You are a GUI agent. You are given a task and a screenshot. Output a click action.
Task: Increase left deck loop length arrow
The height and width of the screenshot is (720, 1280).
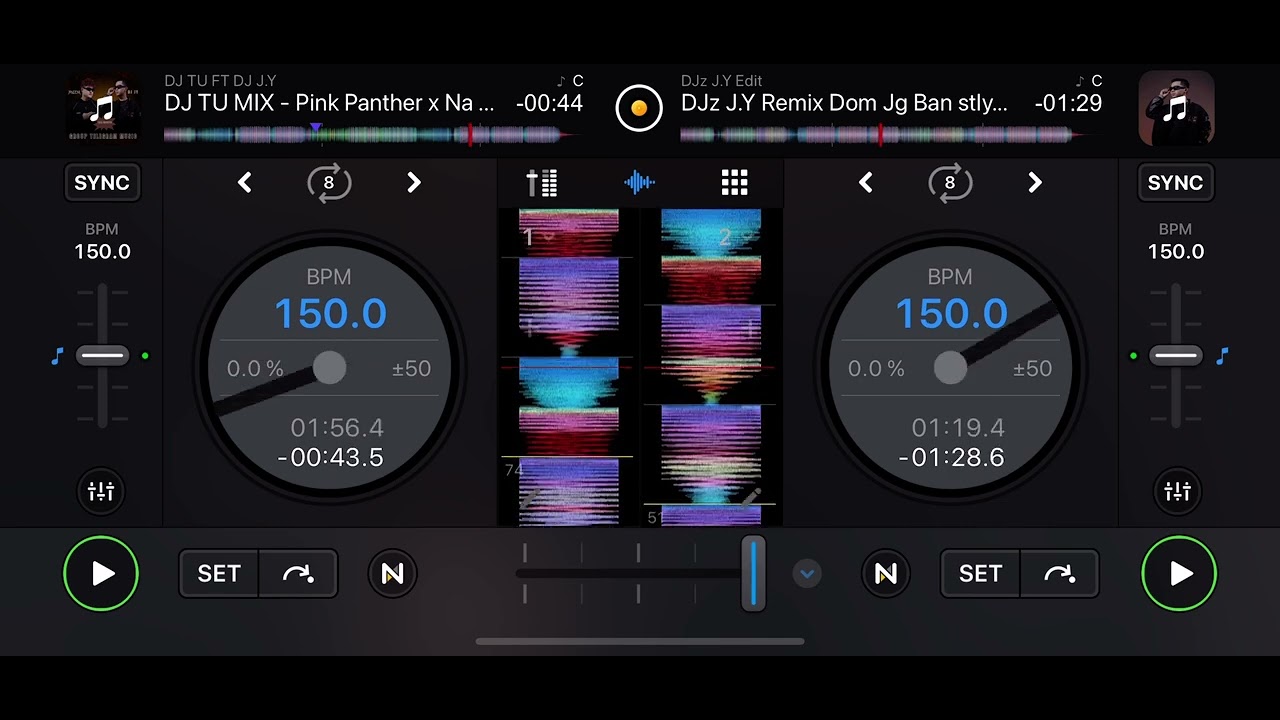point(414,183)
